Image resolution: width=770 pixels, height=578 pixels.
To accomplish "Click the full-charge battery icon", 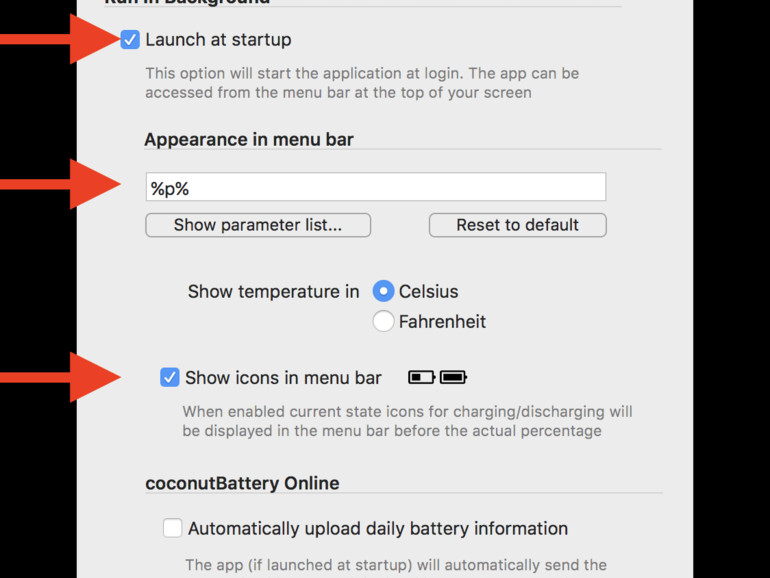I will 453,377.
